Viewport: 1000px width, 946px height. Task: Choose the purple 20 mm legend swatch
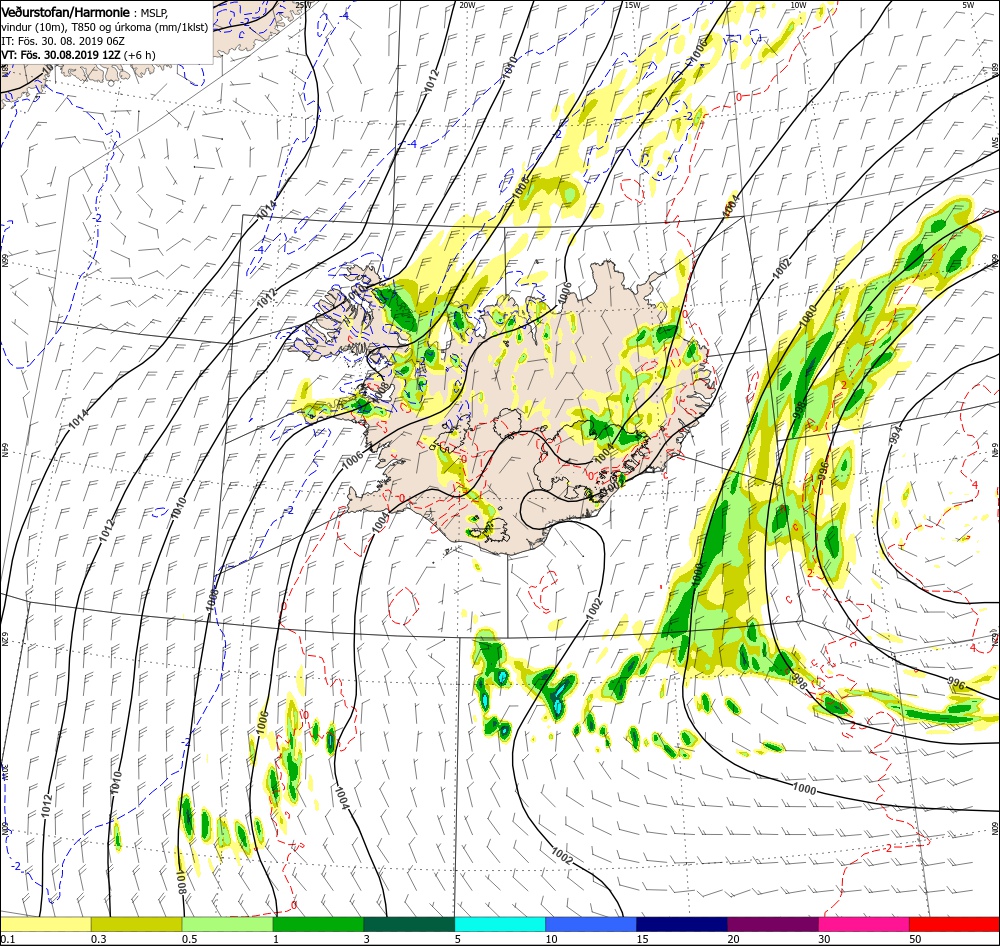[772, 924]
